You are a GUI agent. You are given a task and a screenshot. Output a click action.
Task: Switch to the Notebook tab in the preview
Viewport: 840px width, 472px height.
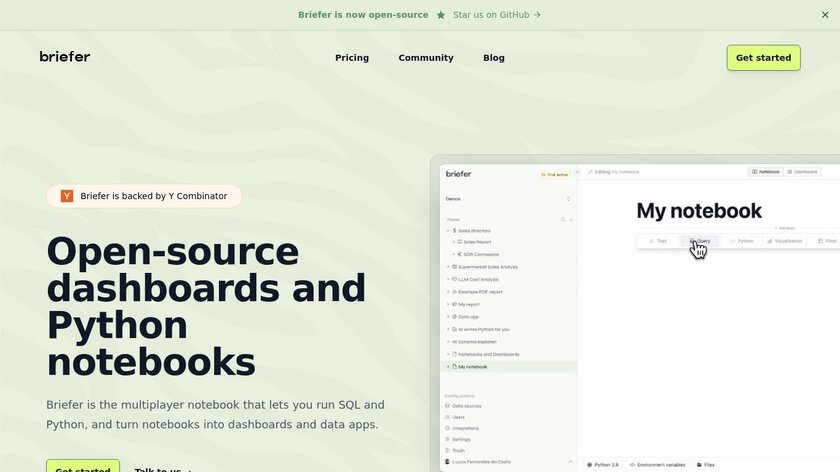766,172
